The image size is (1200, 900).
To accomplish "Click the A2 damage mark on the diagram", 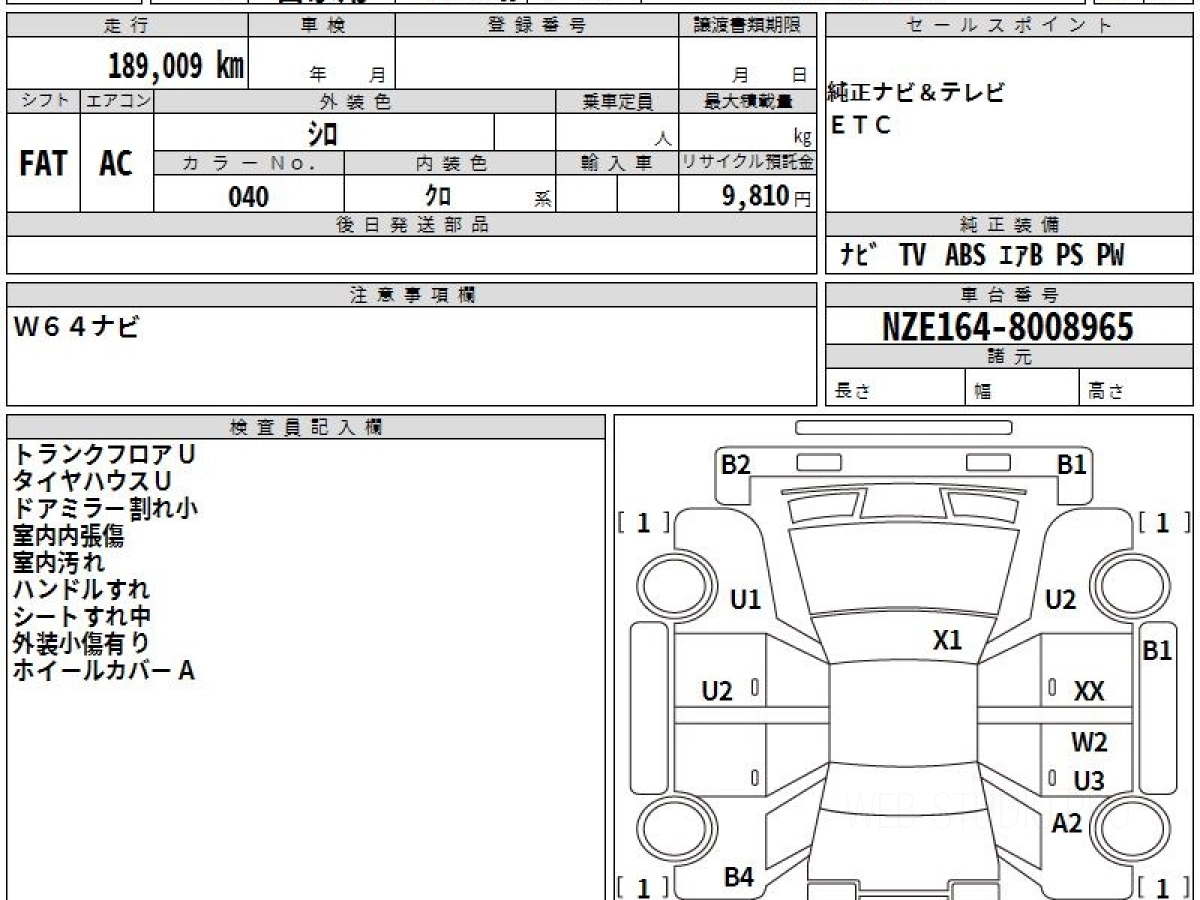I will pyautogui.click(x=1068, y=823).
